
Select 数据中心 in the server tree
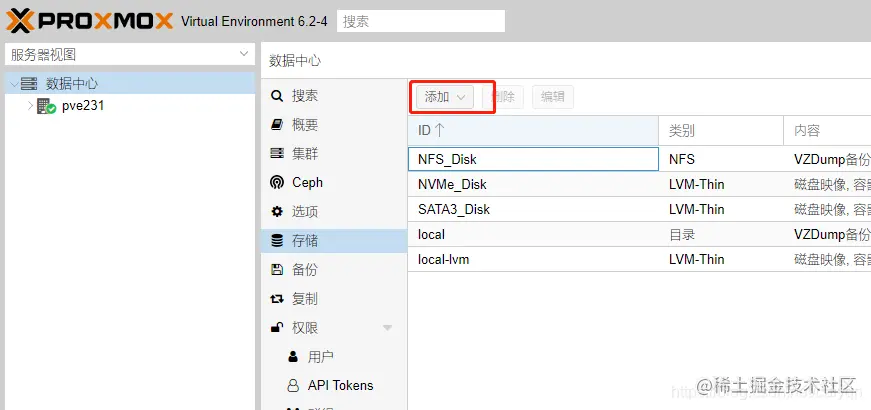click(x=72, y=84)
